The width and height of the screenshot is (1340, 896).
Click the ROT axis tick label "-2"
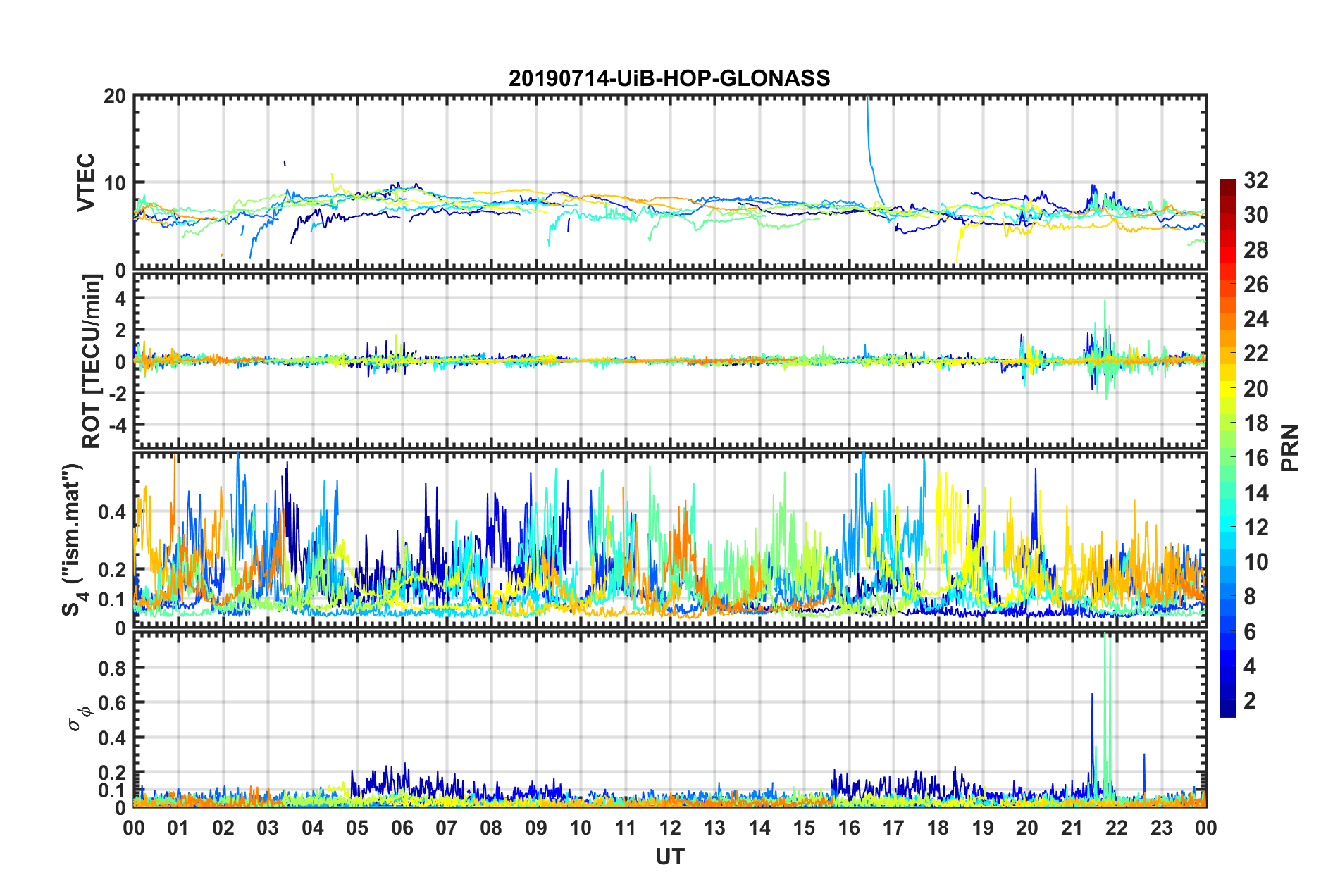pyautogui.click(x=116, y=394)
